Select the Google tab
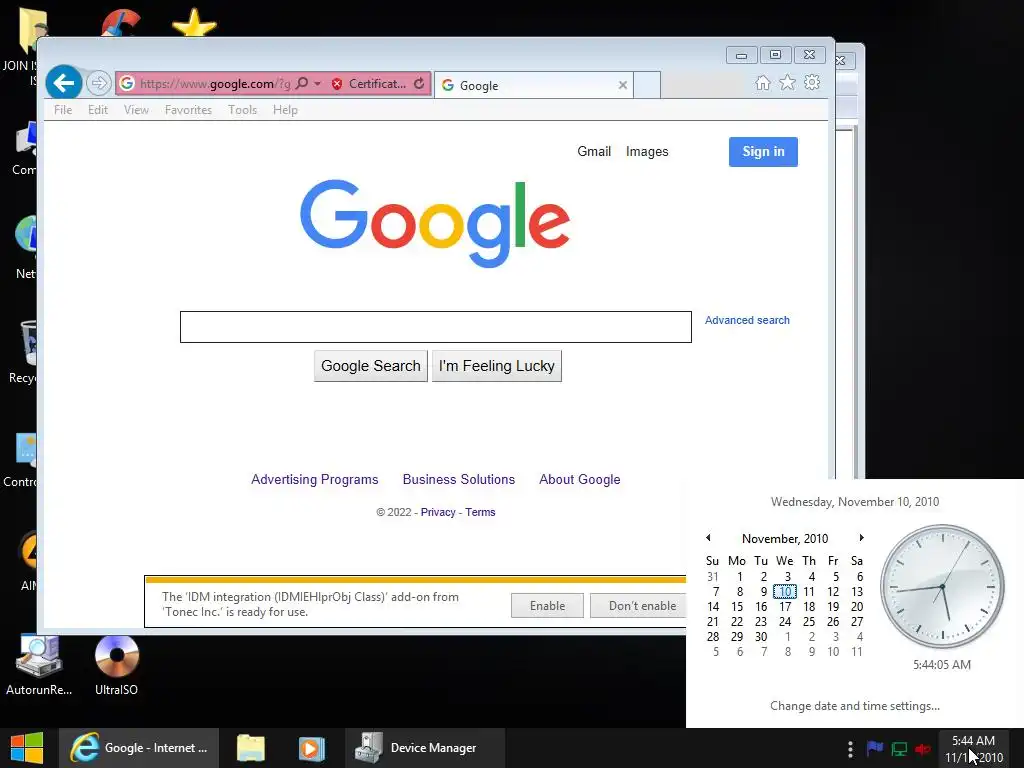Screen dimensions: 1024x768 pyautogui.click(x=534, y=85)
